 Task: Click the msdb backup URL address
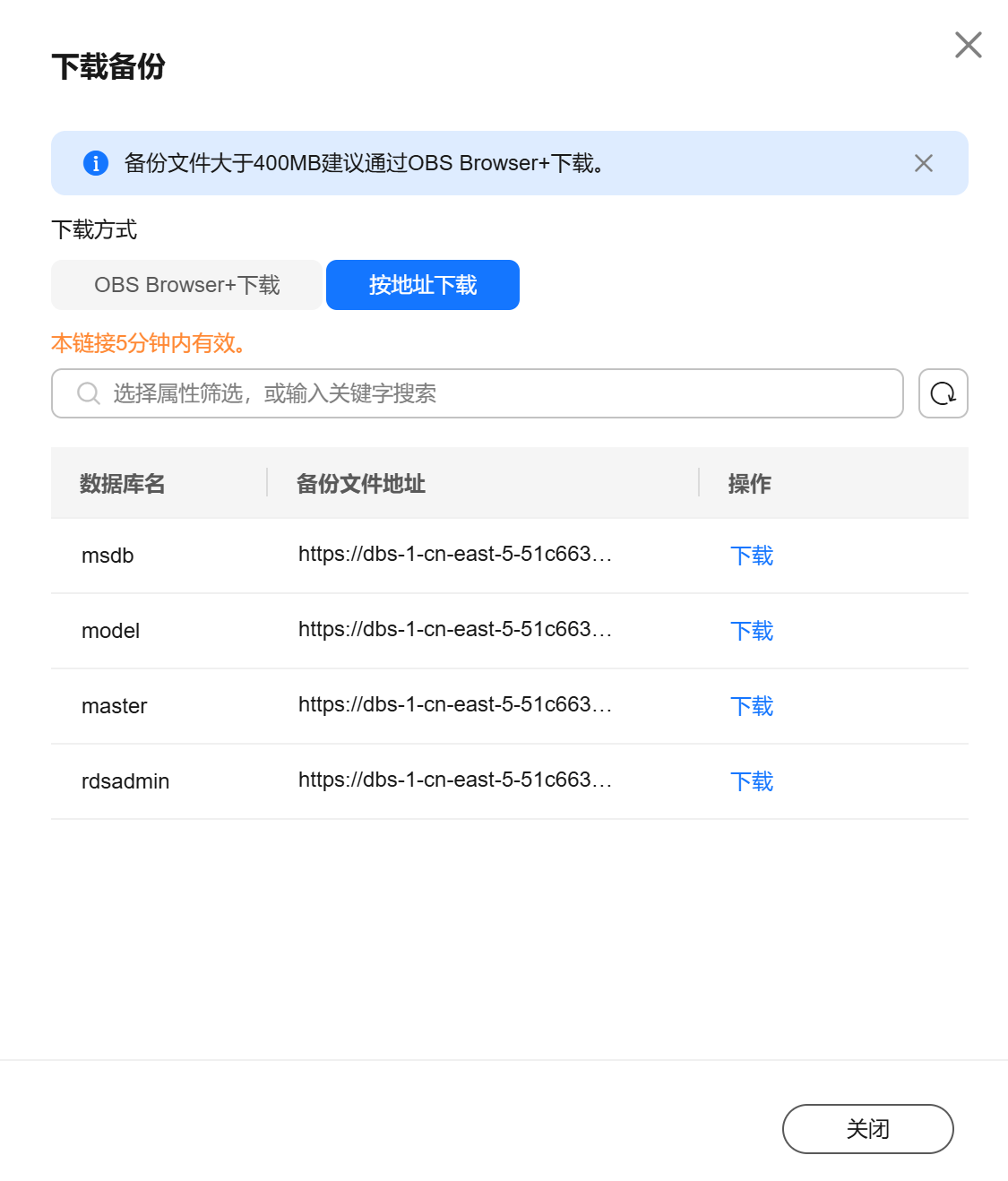coord(455,554)
